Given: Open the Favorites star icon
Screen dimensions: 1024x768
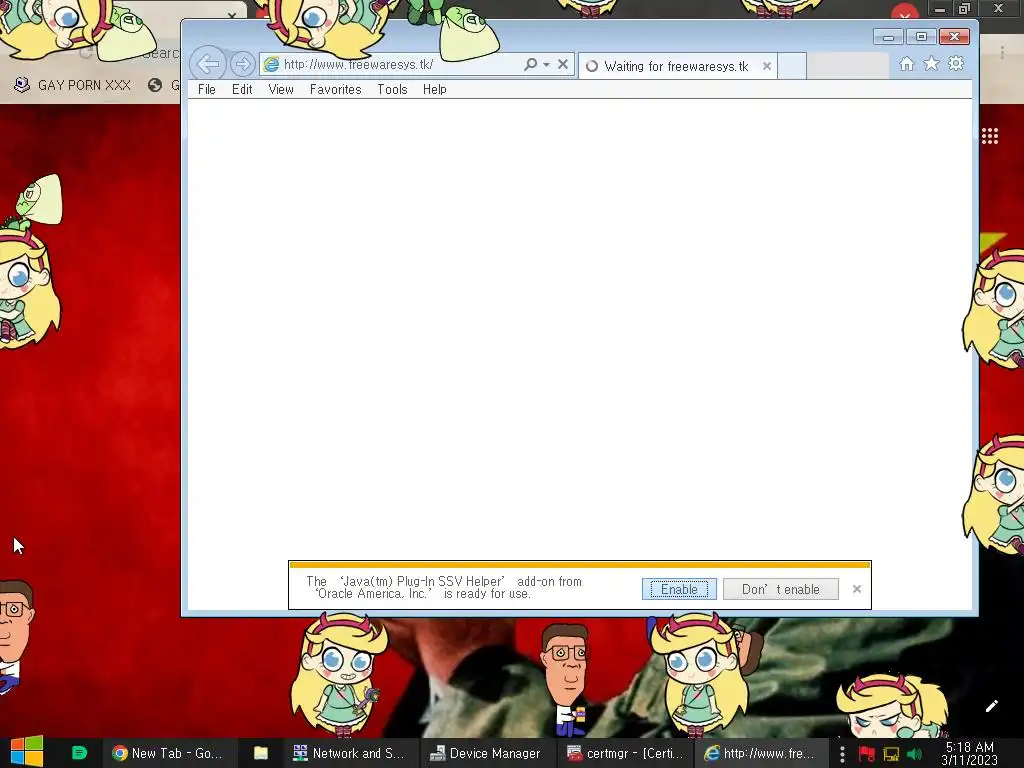Looking at the screenshot, I should pos(931,63).
